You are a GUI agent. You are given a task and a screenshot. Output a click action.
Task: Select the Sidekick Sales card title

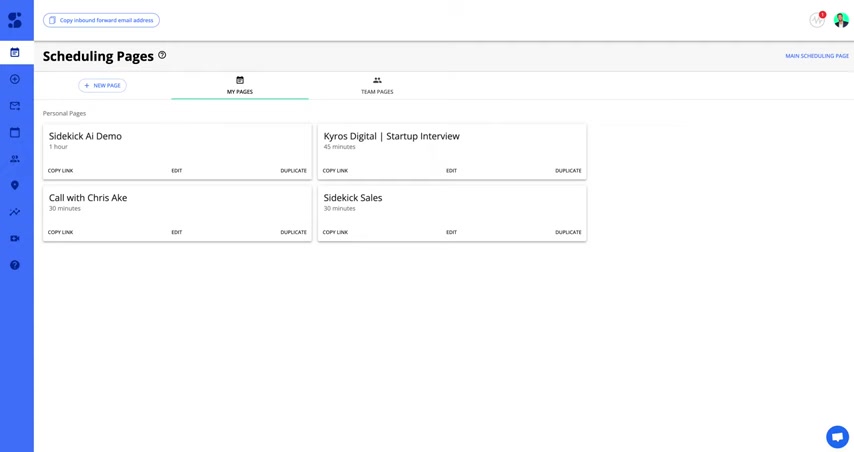click(x=353, y=198)
